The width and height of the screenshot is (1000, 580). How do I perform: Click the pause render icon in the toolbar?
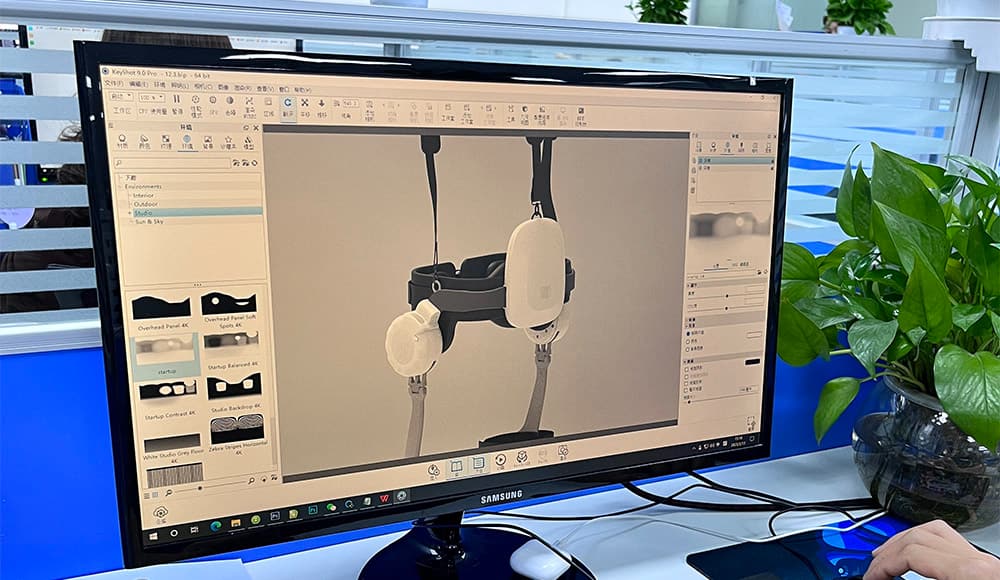point(177,100)
